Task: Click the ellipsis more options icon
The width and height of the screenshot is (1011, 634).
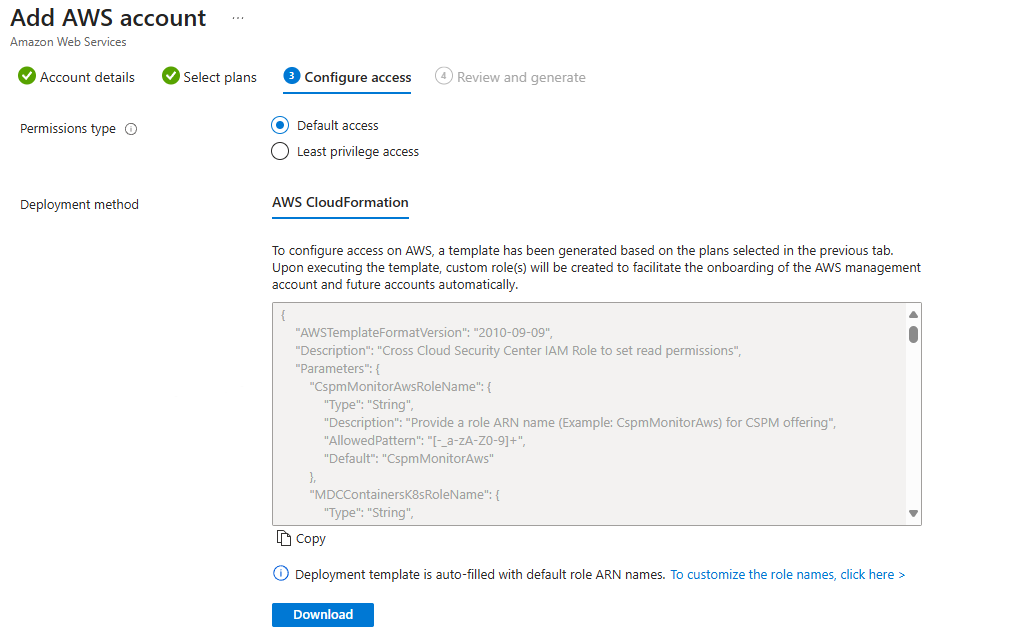Action: tap(238, 18)
